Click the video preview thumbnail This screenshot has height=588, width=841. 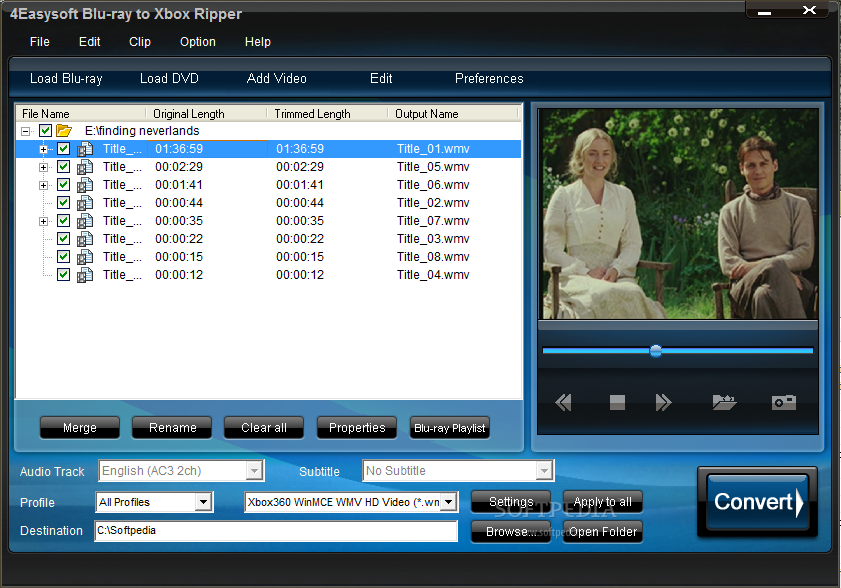point(678,214)
